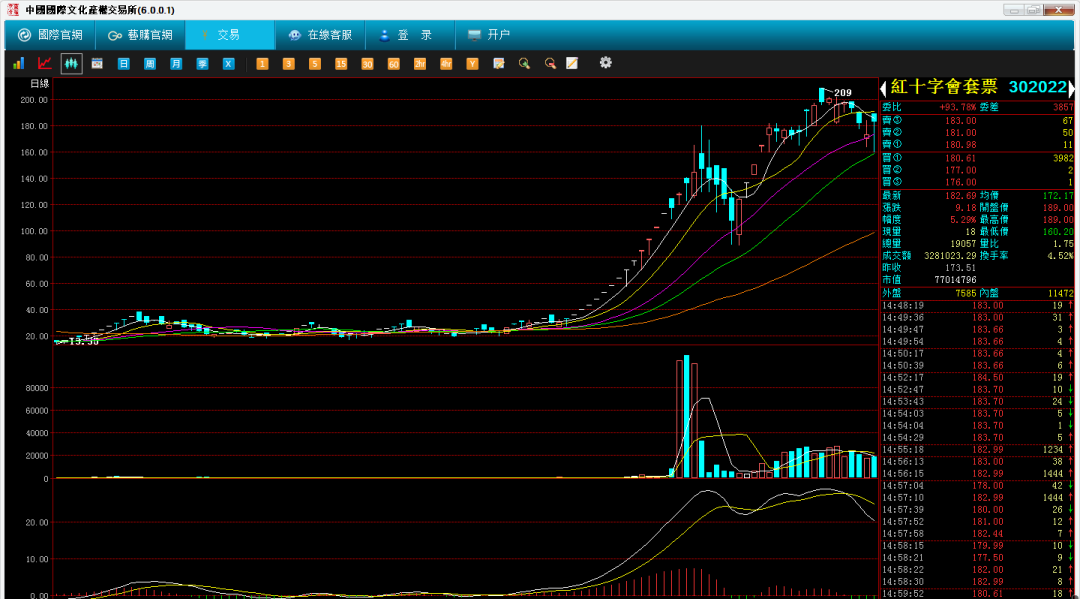Click buy level 3 price 176.00
Image resolution: width=1080 pixels, height=599 pixels.
(960, 182)
